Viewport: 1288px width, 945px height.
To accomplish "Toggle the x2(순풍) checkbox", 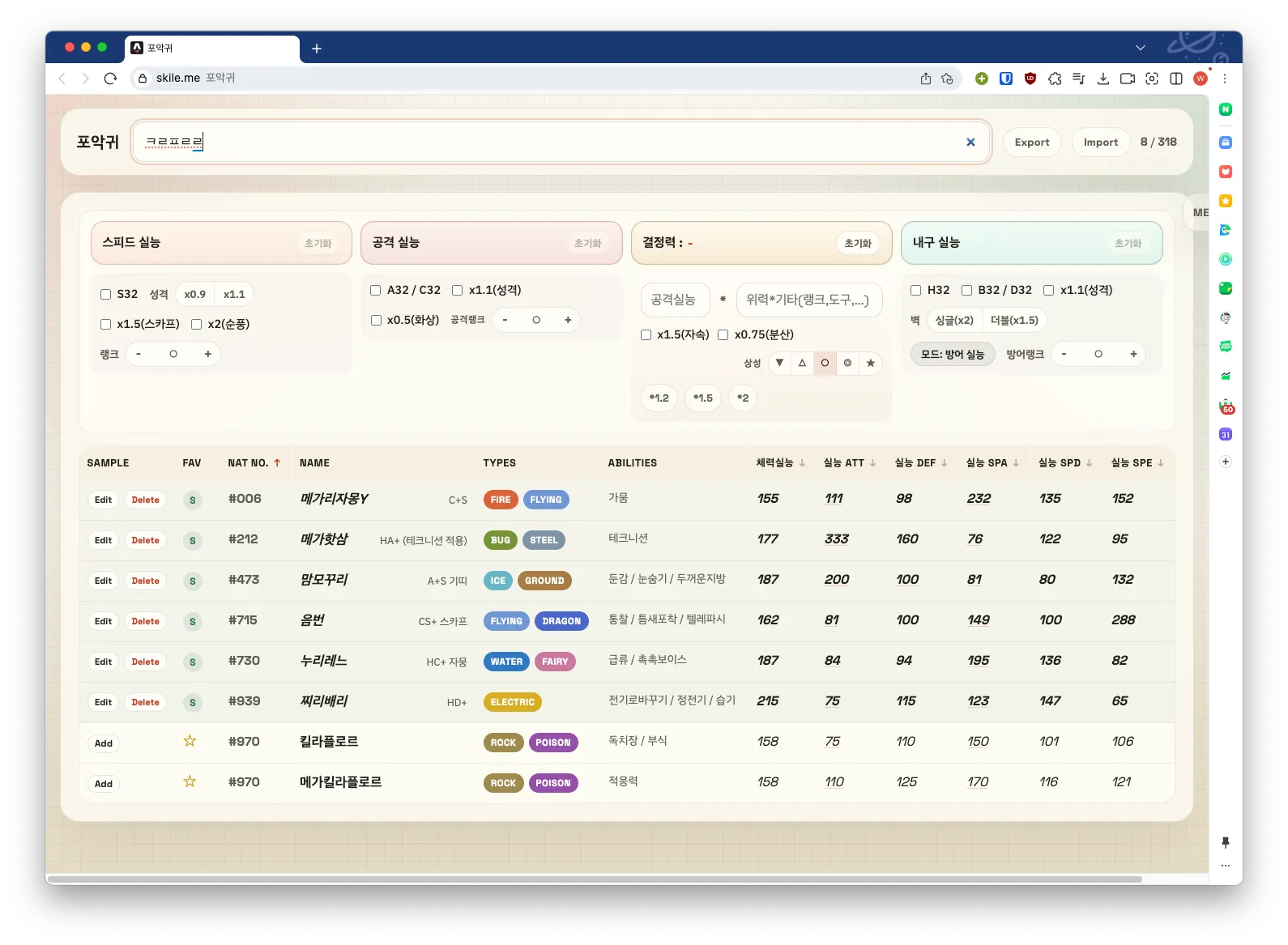I will click(196, 324).
